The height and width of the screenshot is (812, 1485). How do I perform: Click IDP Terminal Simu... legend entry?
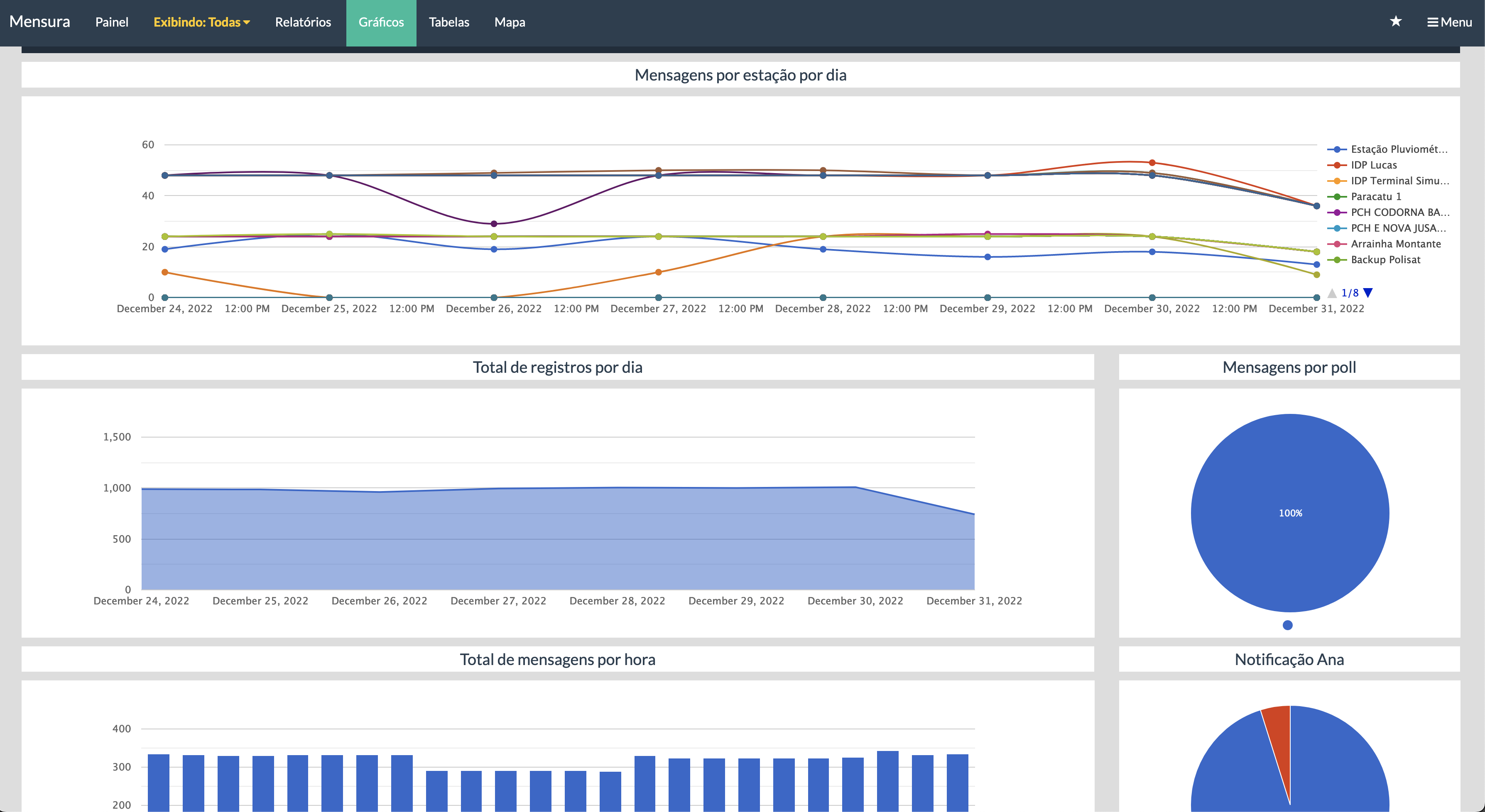pos(1388,181)
